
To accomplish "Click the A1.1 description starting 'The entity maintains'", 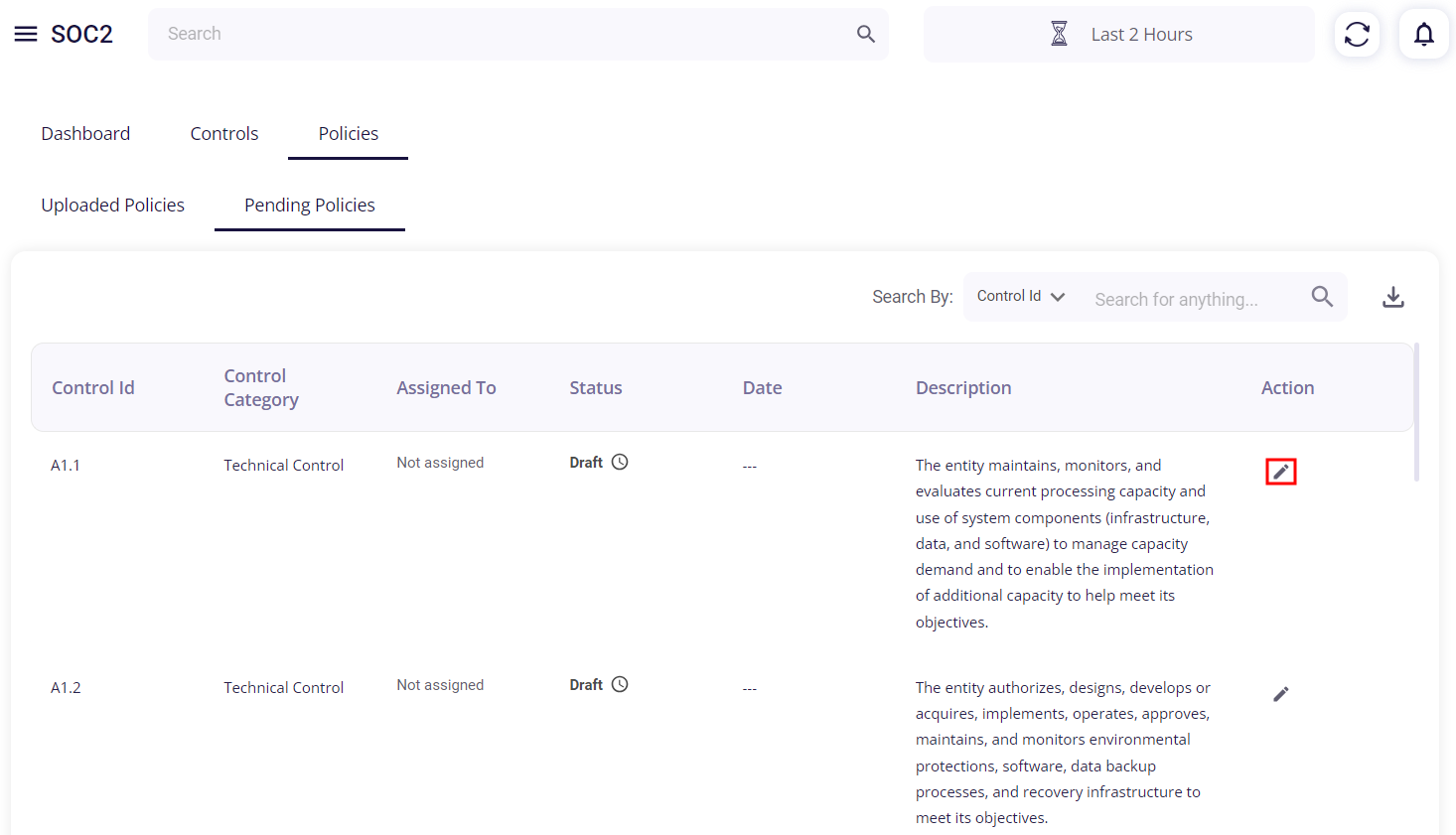I will point(1065,543).
